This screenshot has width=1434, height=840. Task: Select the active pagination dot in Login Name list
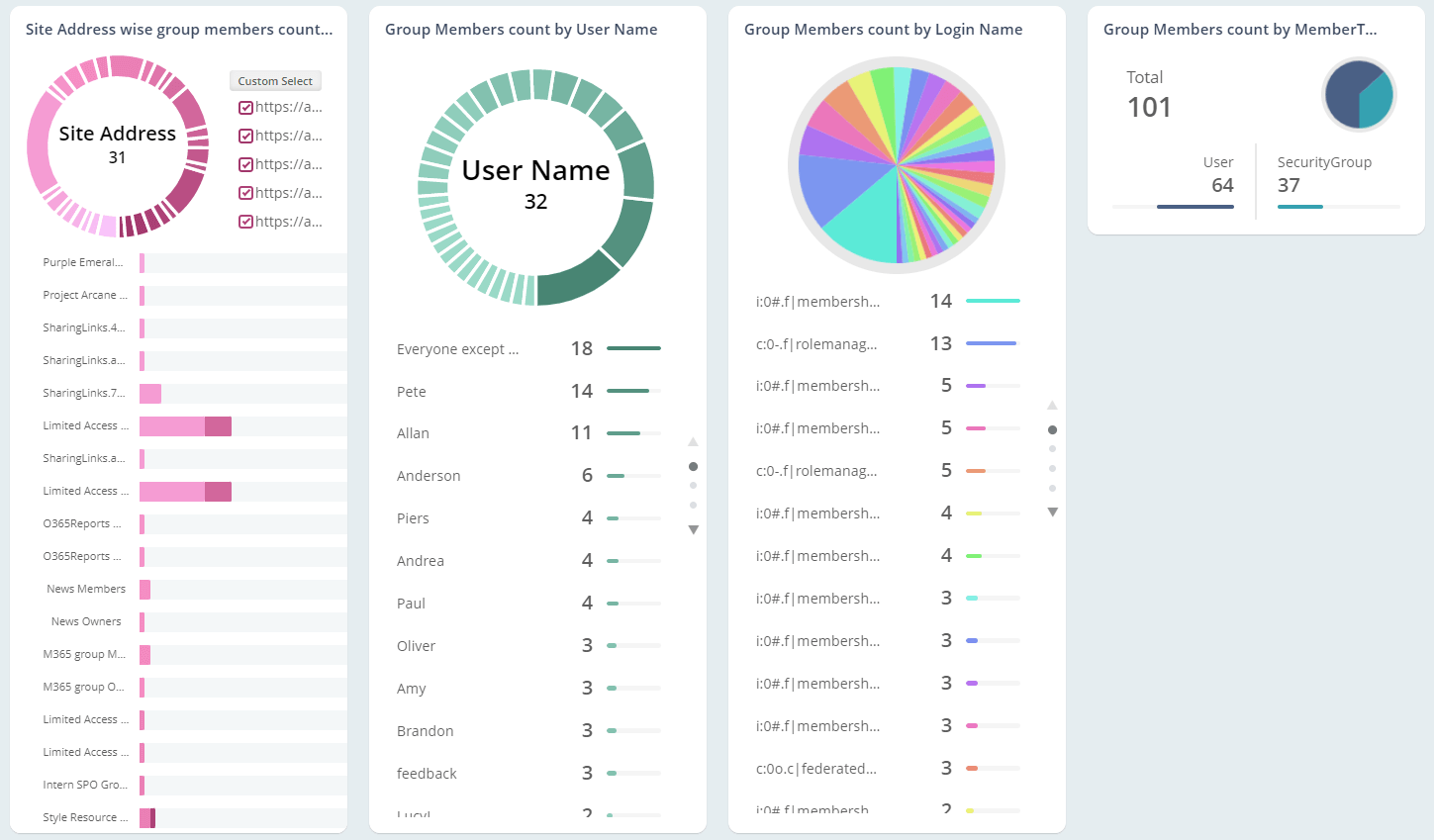coord(1052,428)
